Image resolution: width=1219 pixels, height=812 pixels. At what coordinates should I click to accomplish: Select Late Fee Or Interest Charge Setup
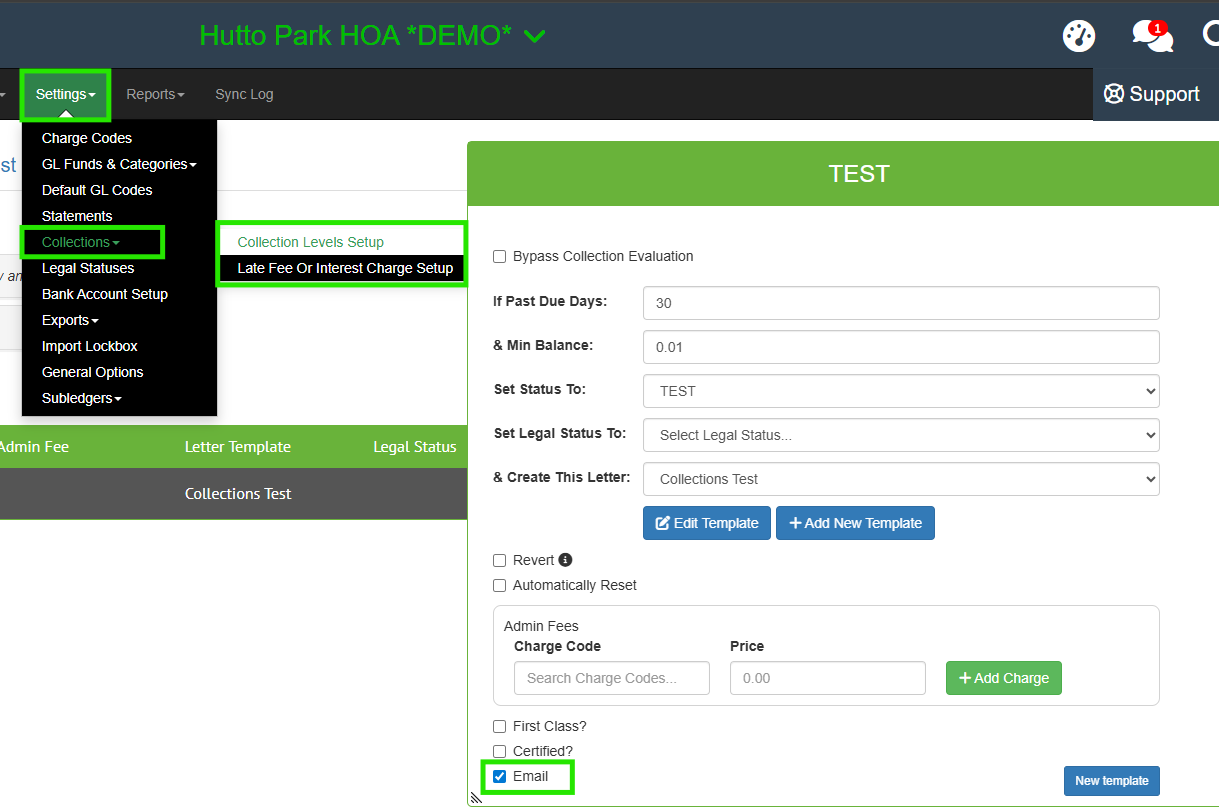click(x=345, y=268)
